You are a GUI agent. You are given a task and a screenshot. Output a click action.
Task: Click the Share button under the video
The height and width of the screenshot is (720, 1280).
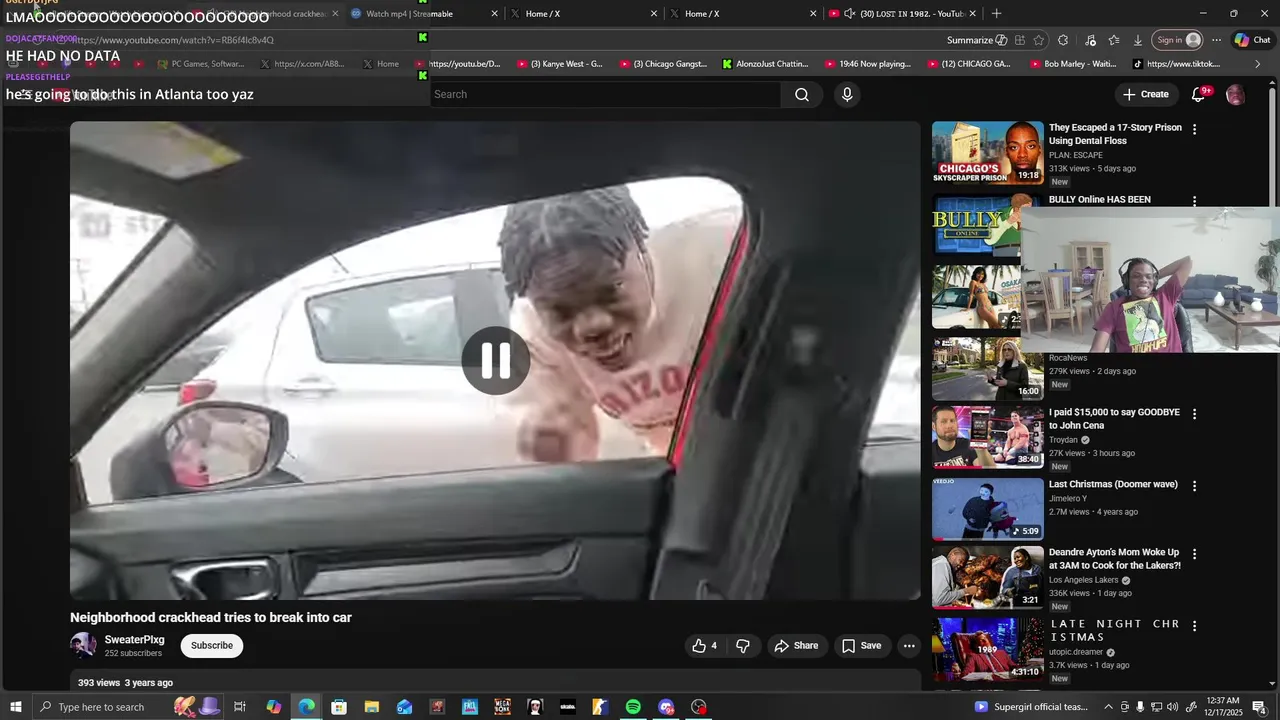[796, 646]
